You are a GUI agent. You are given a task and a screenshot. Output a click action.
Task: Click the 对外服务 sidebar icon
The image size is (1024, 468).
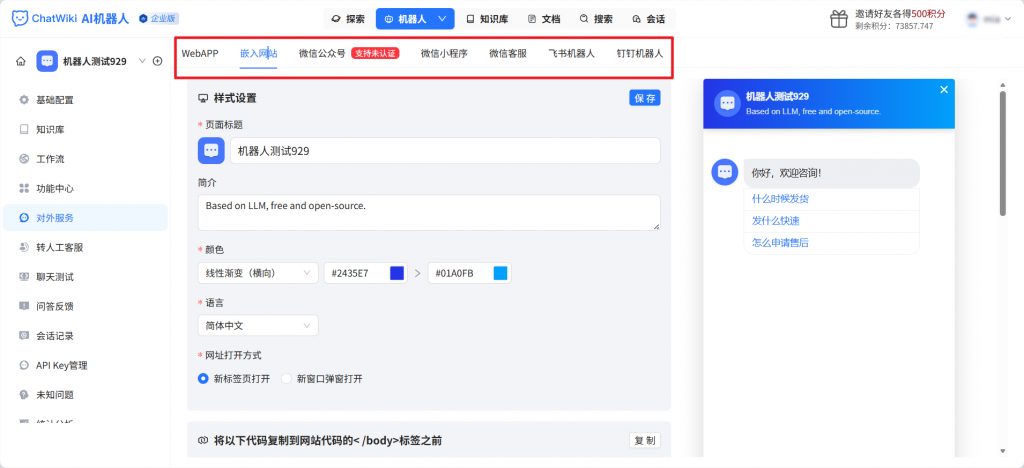click(24, 218)
